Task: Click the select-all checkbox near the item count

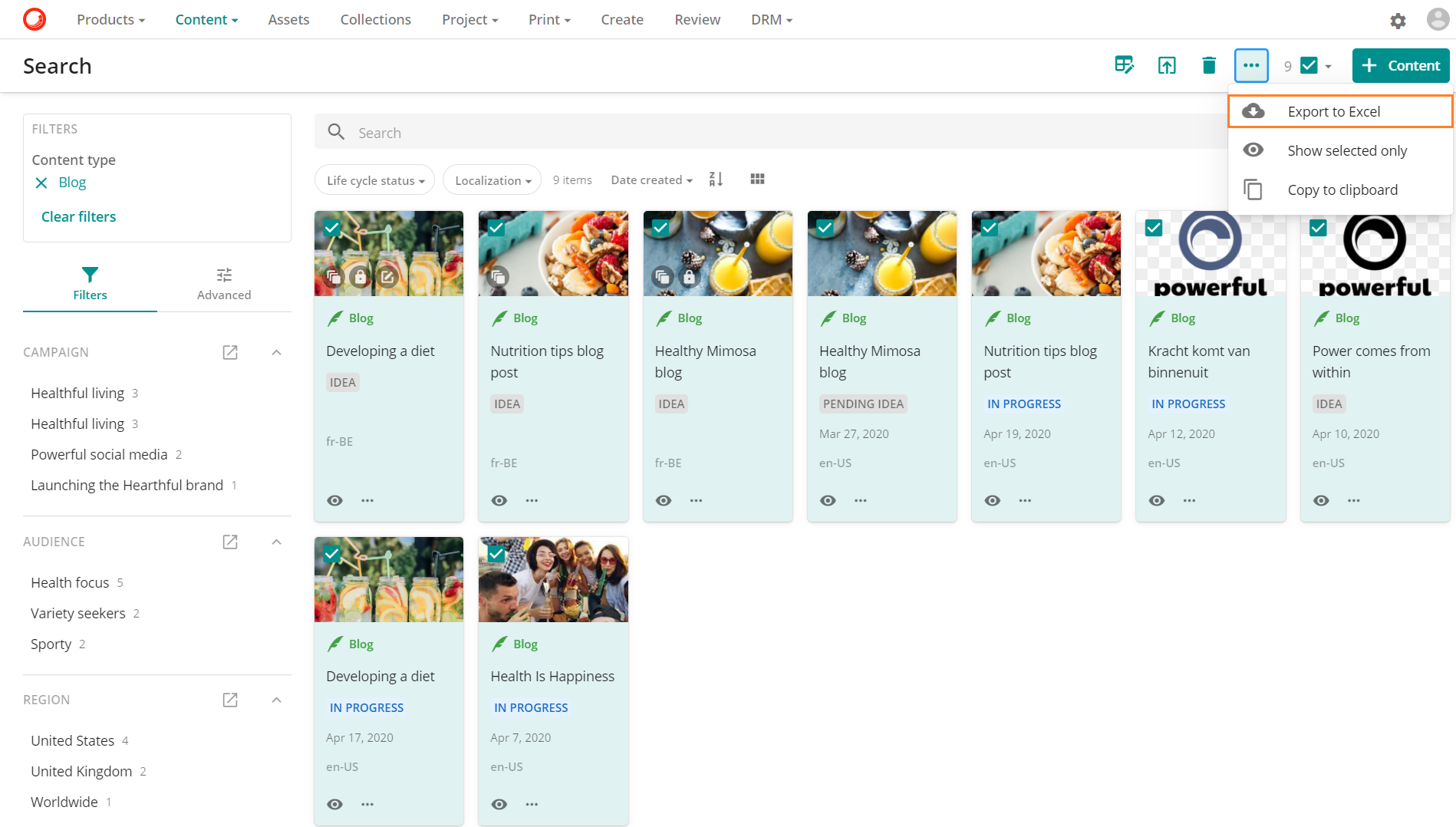Action: [x=1309, y=65]
